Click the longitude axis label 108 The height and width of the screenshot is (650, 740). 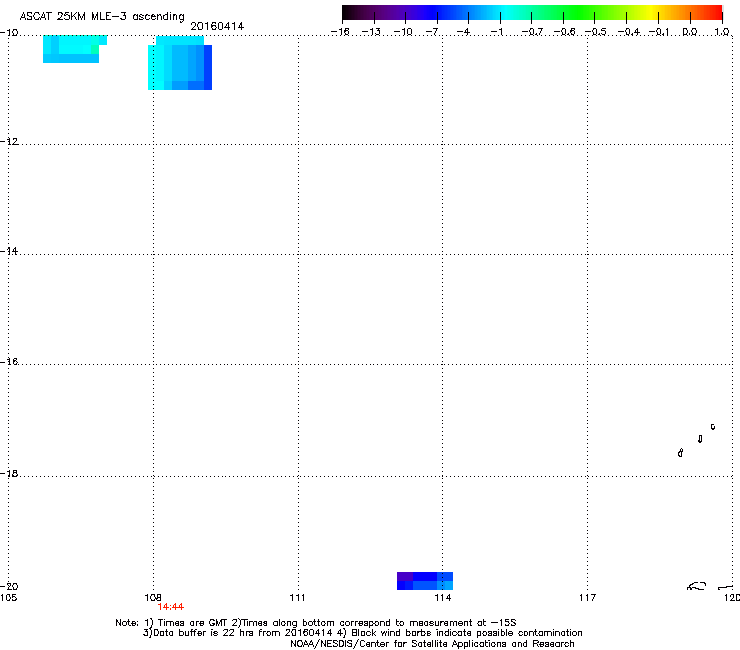(x=153, y=598)
